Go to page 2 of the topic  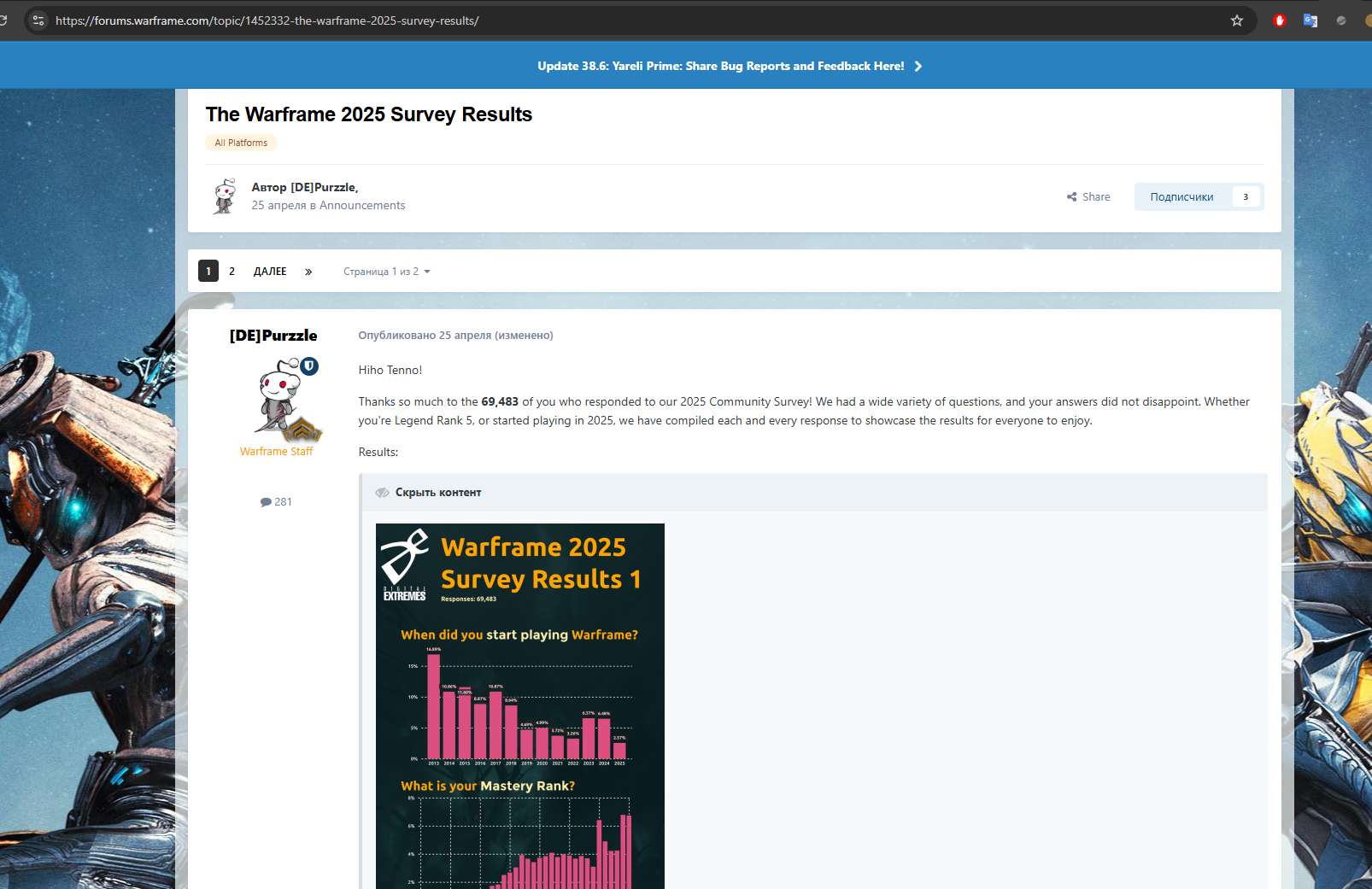(x=232, y=271)
